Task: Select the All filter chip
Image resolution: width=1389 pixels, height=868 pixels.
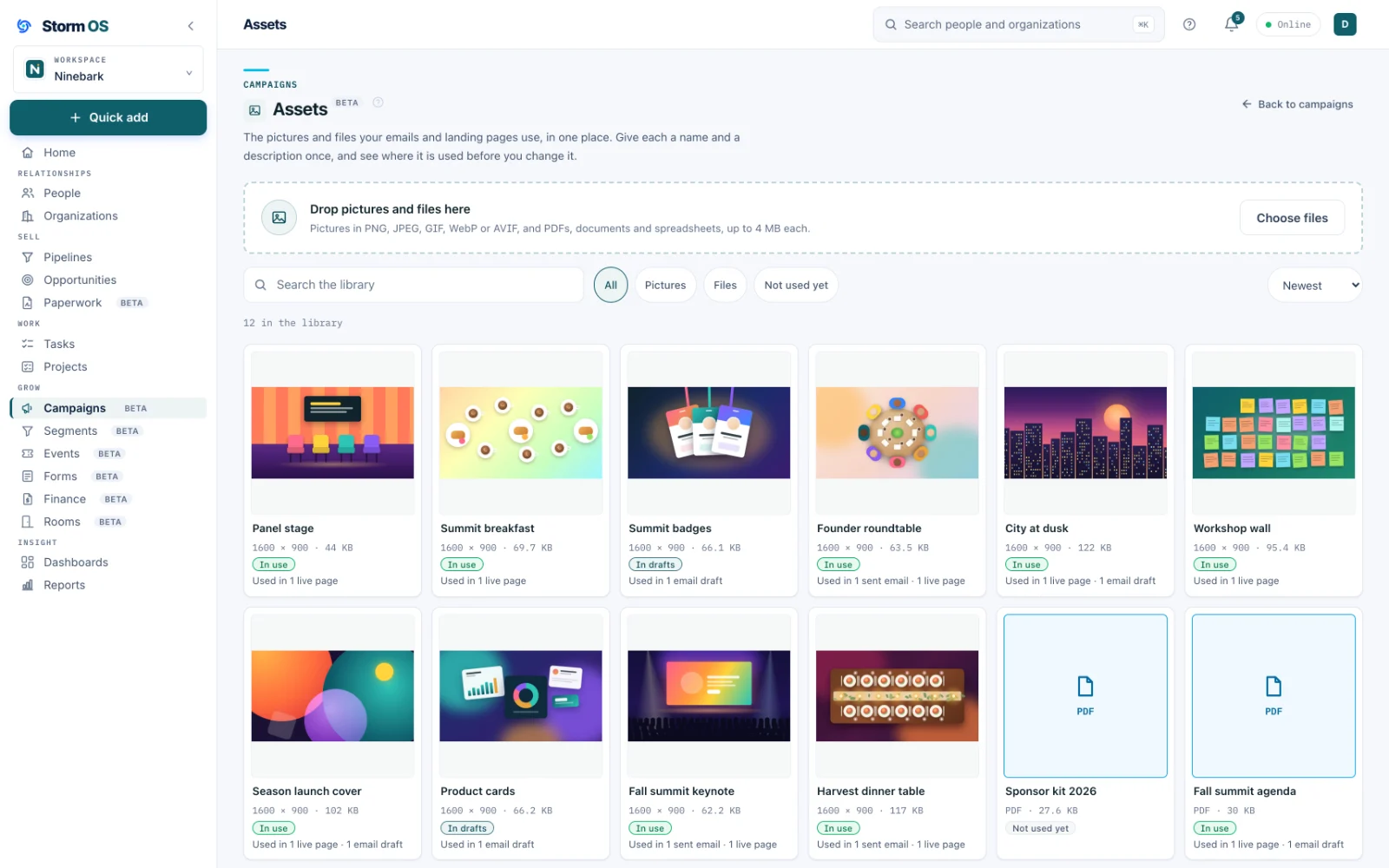Action: point(611,286)
